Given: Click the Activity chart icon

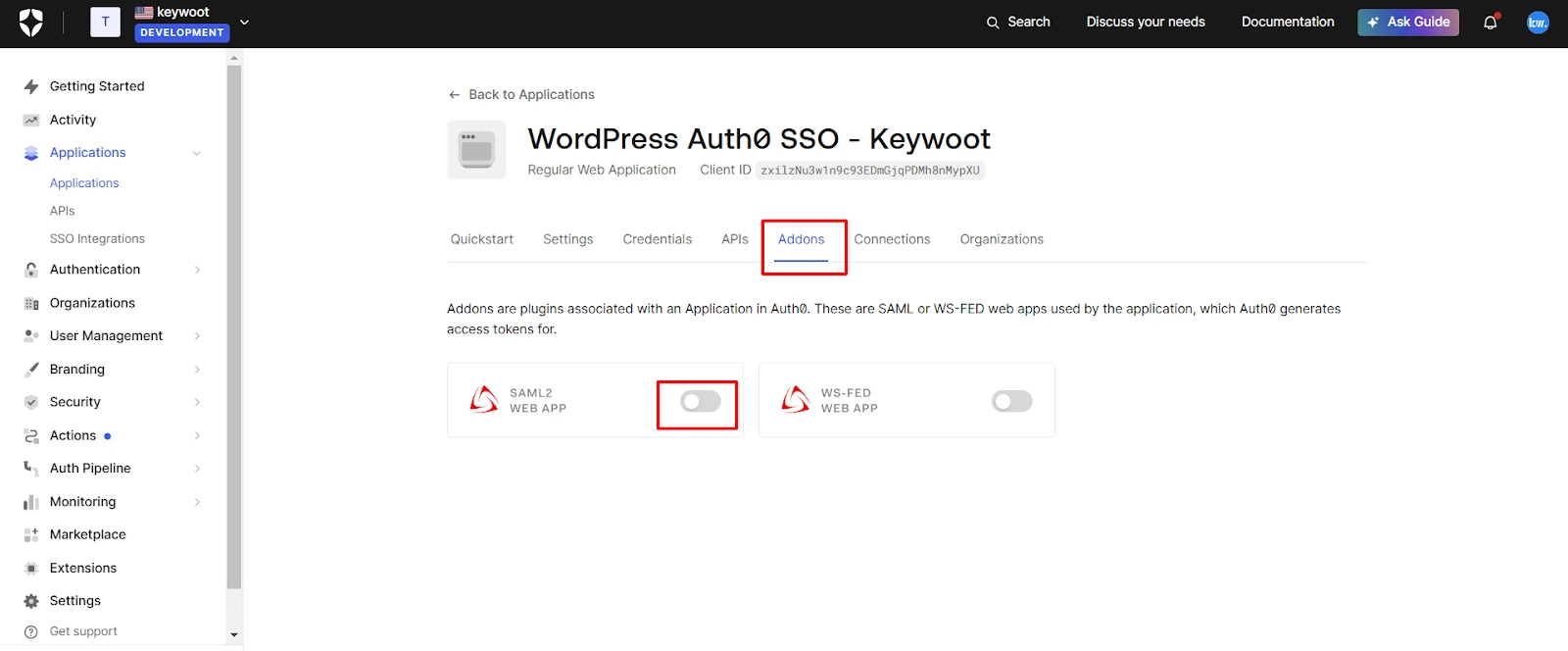Looking at the screenshot, I should 31,120.
